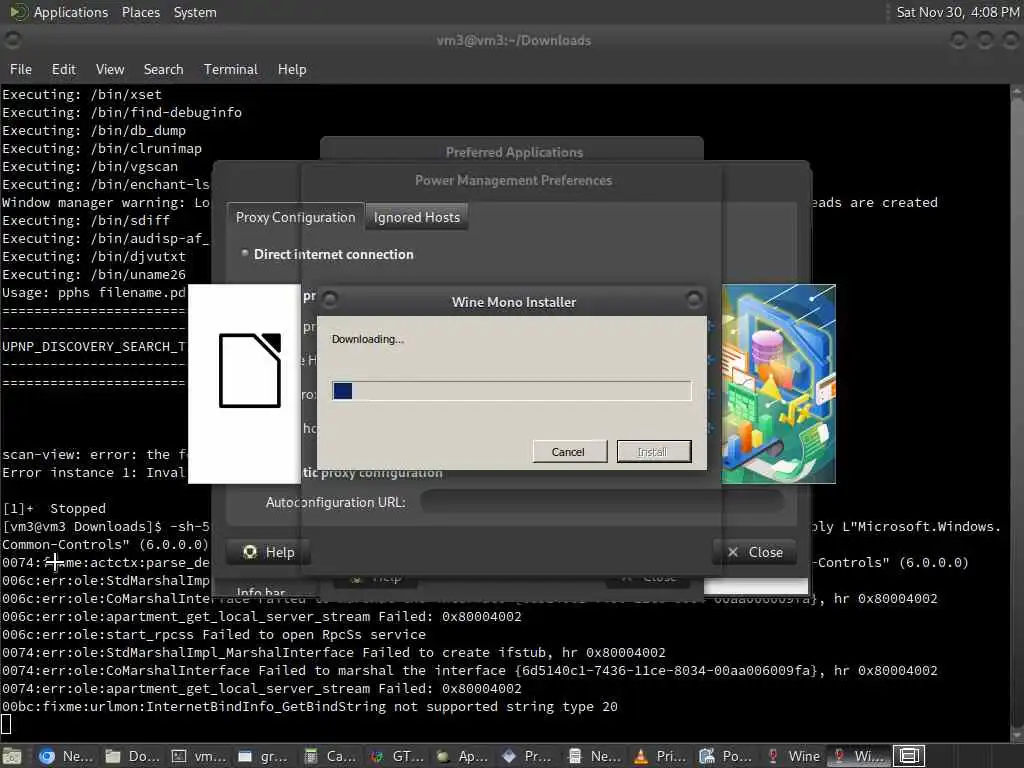Open the Places menu in top panel
This screenshot has height=768, width=1024.
(x=140, y=12)
